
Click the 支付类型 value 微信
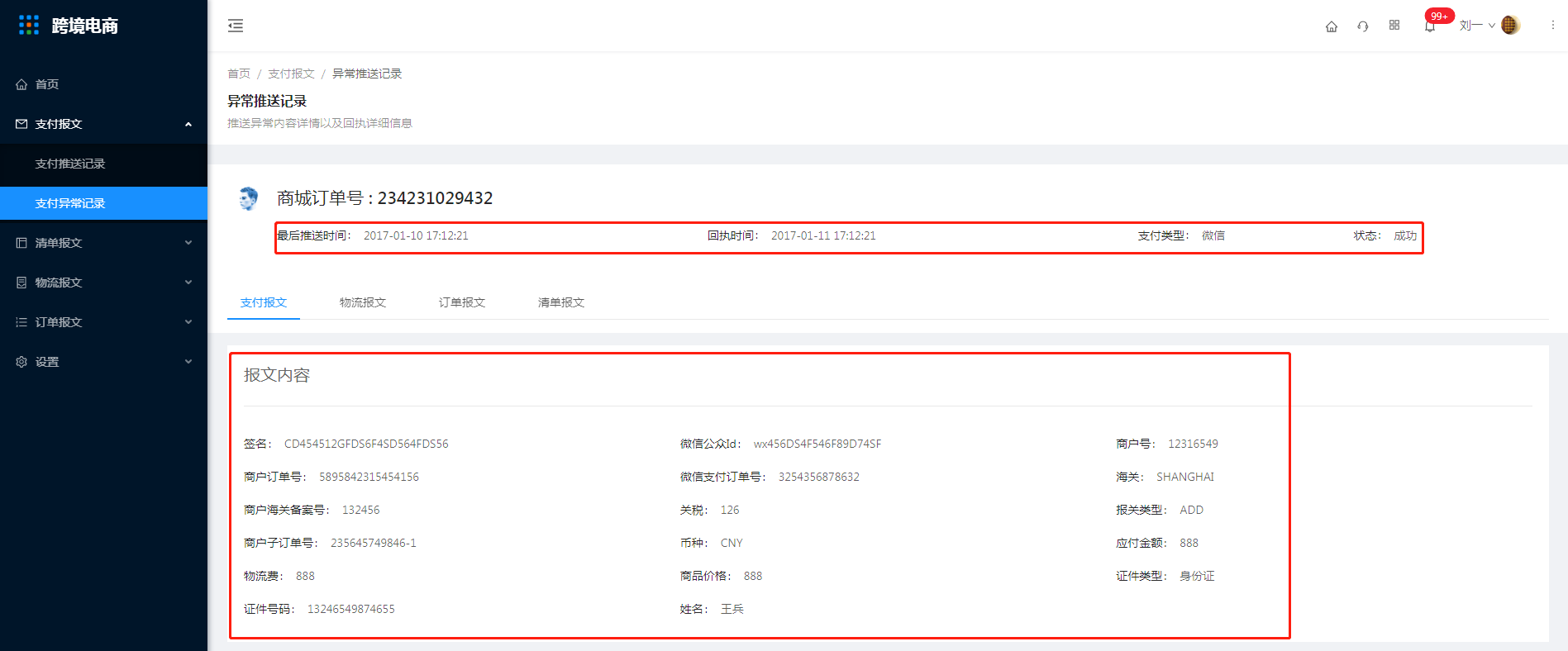click(x=1213, y=235)
